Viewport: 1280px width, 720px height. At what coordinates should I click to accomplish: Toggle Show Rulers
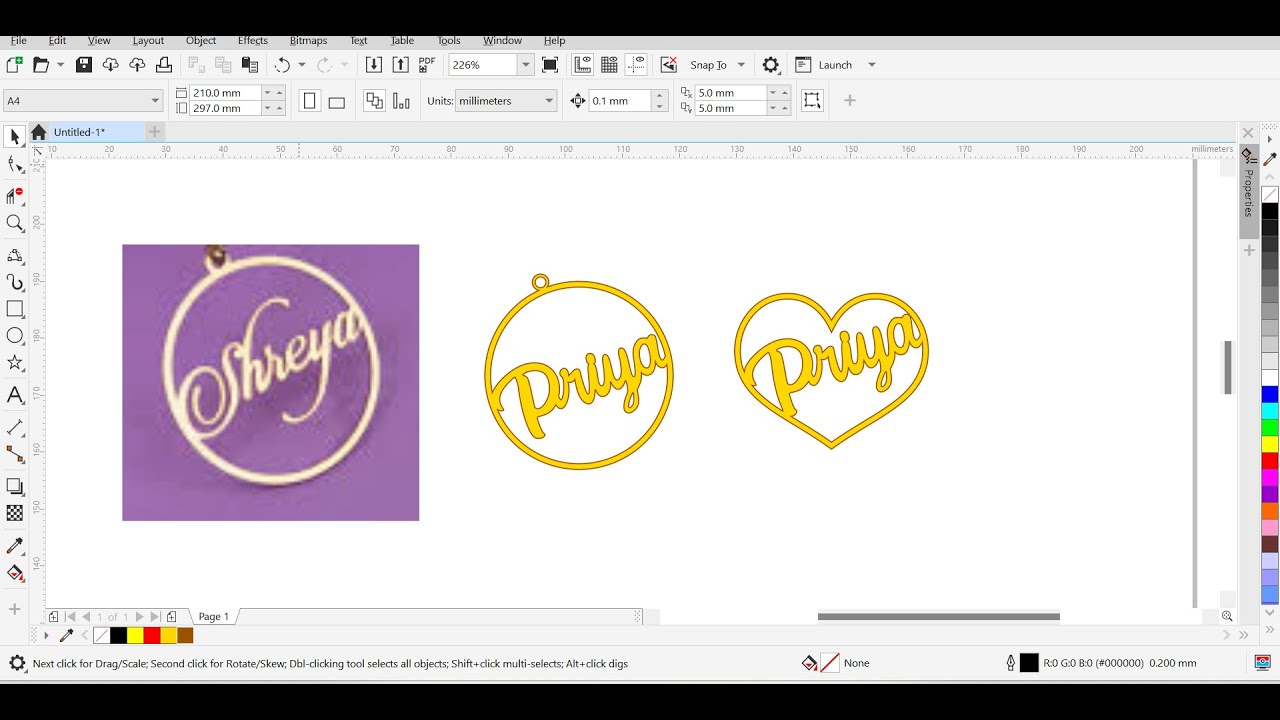(583, 65)
